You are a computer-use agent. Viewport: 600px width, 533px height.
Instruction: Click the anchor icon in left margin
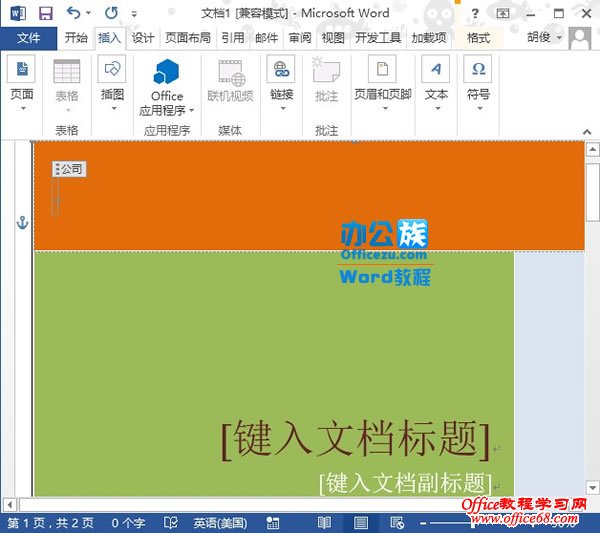(x=23, y=223)
